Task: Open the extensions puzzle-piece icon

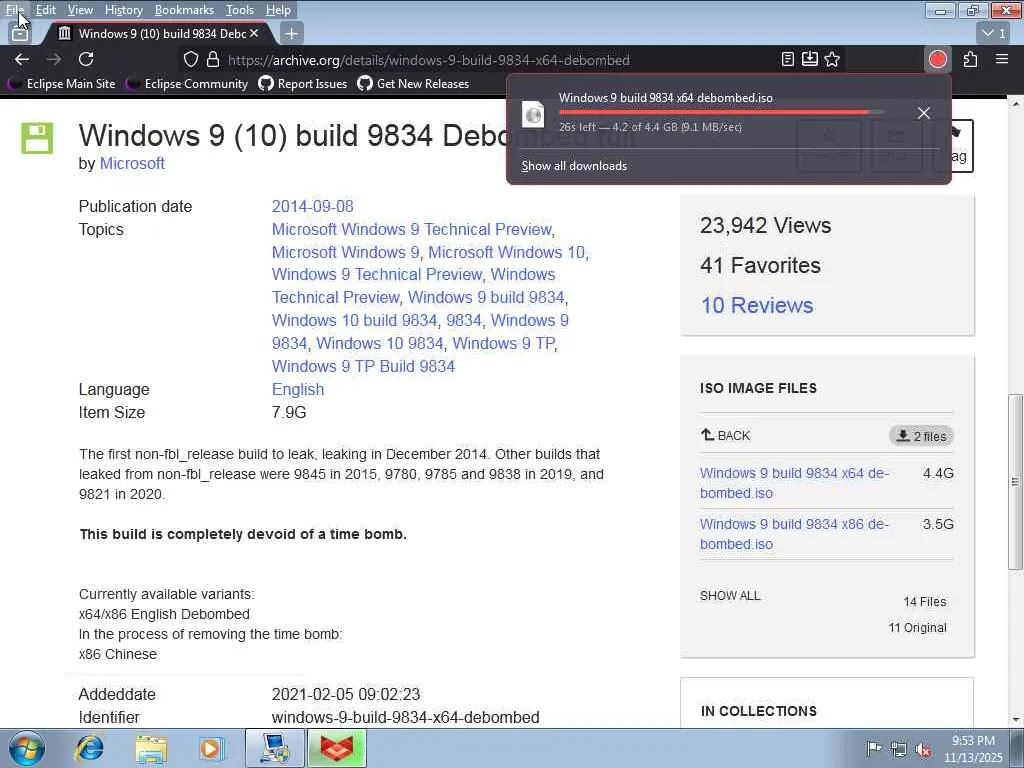Action: (x=970, y=59)
